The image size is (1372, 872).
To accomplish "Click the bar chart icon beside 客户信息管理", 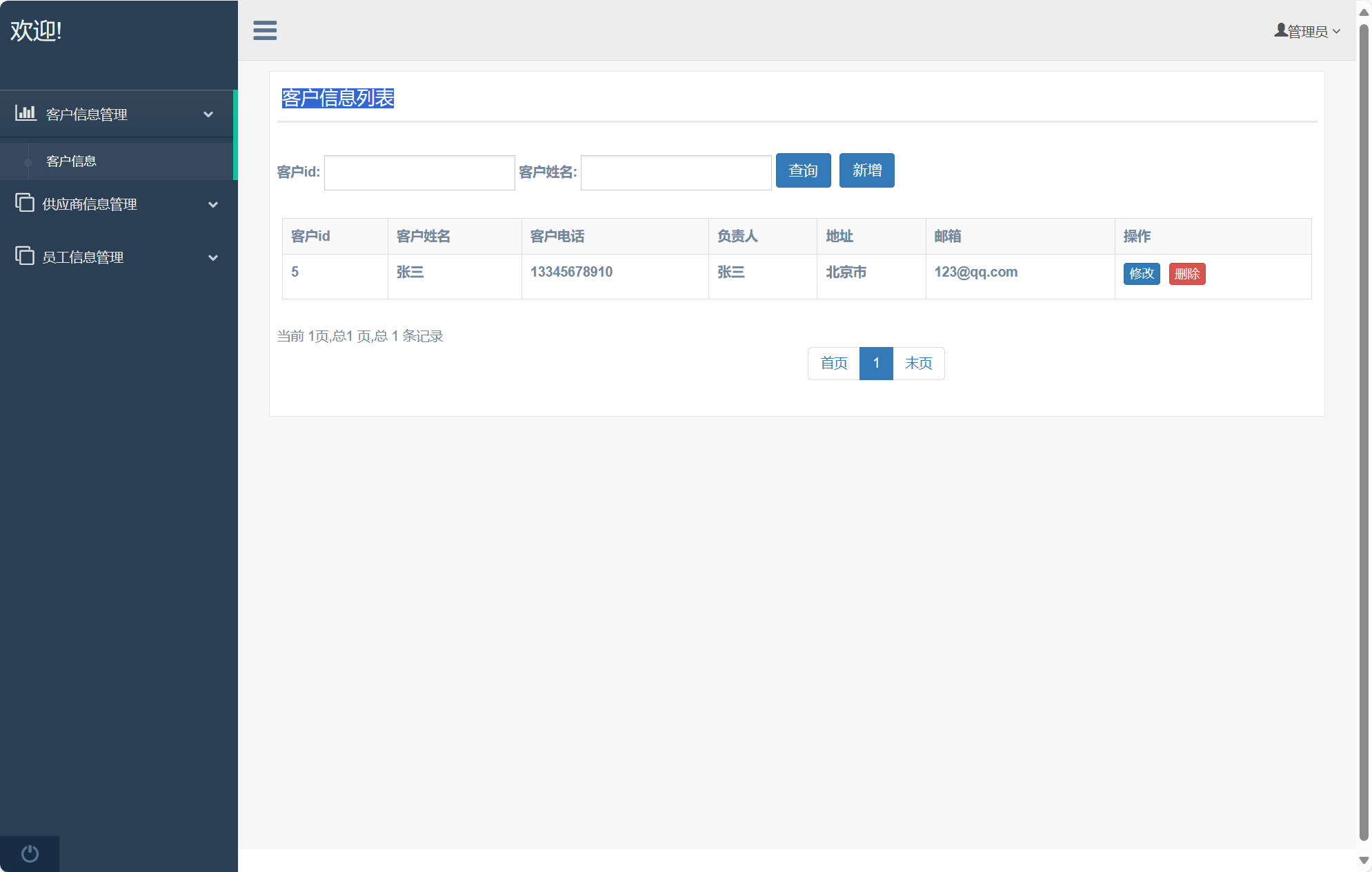I will tap(26, 113).
